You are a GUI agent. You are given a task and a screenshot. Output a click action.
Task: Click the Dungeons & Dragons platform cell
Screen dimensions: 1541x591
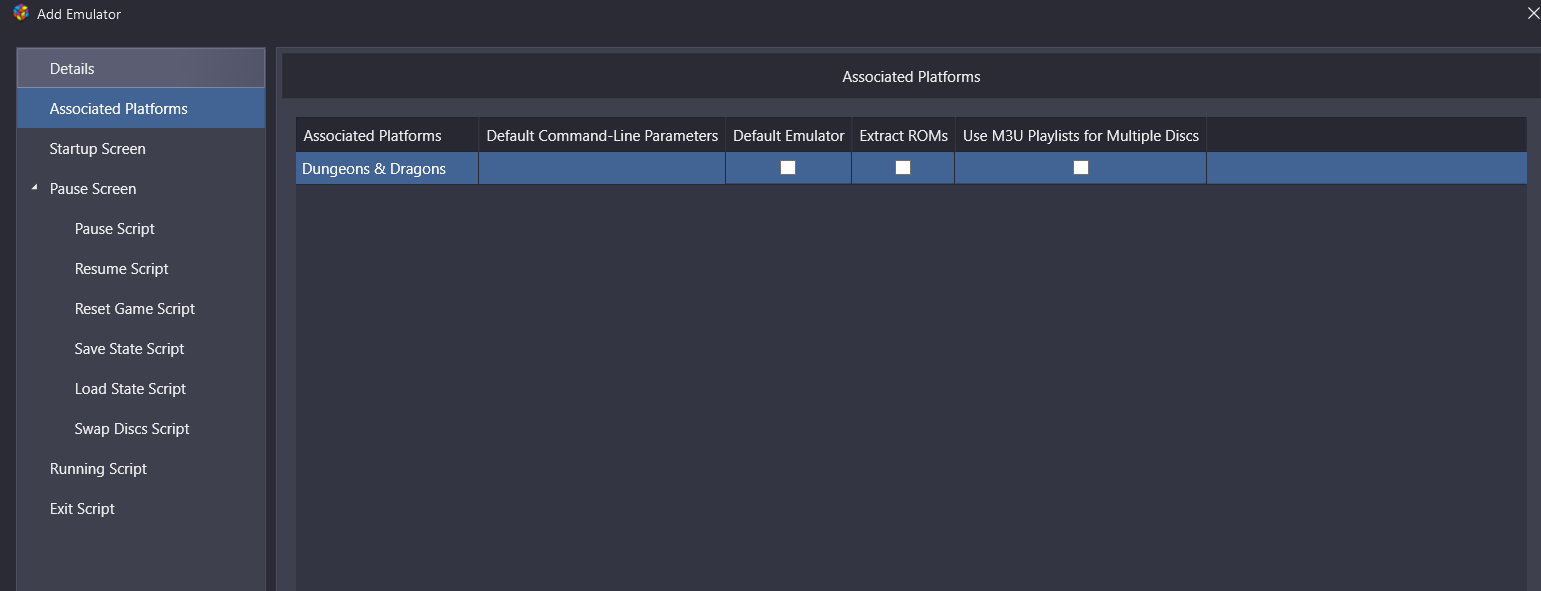pyautogui.click(x=387, y=168)
